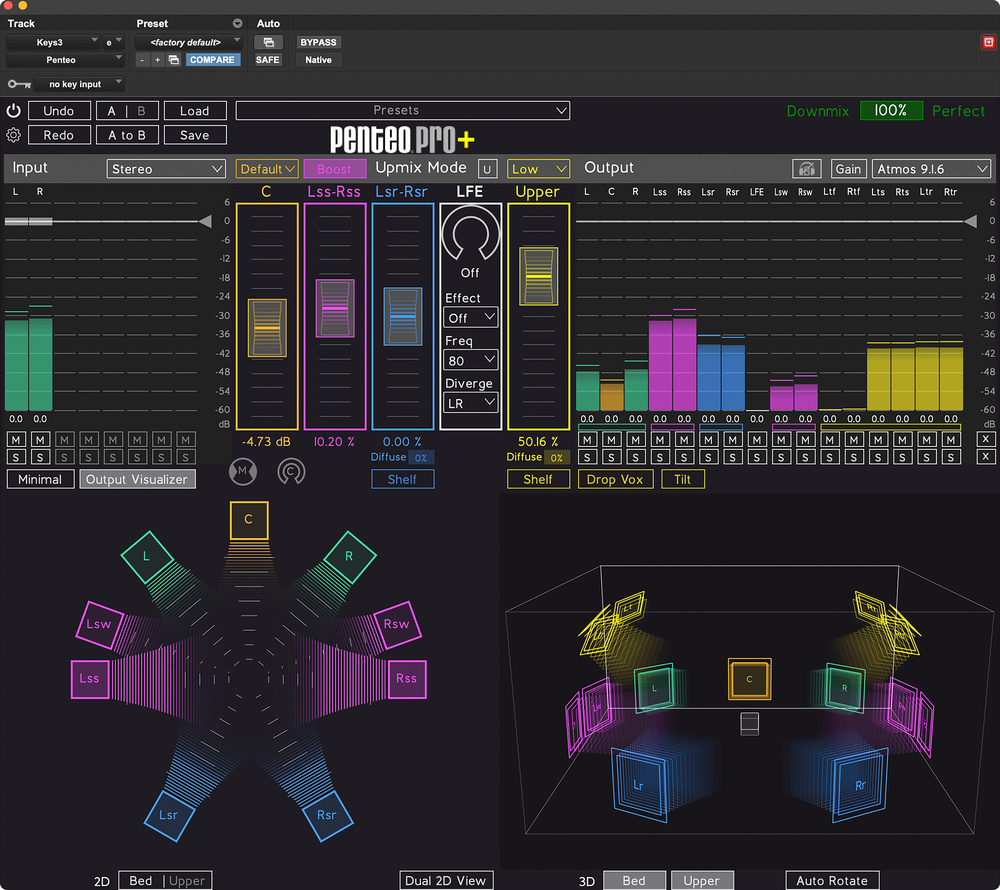Mute the output Rtr channel

coord(951,440)
